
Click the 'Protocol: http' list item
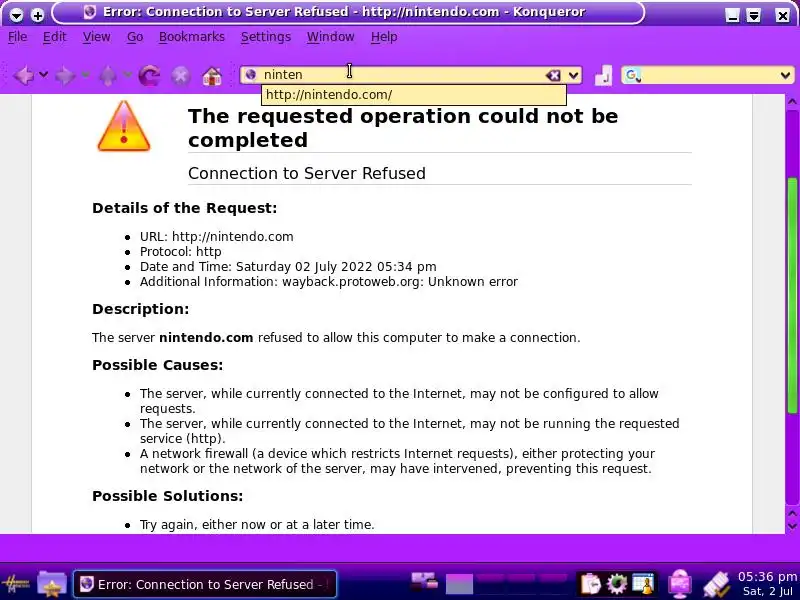click(x=181, y=252)
